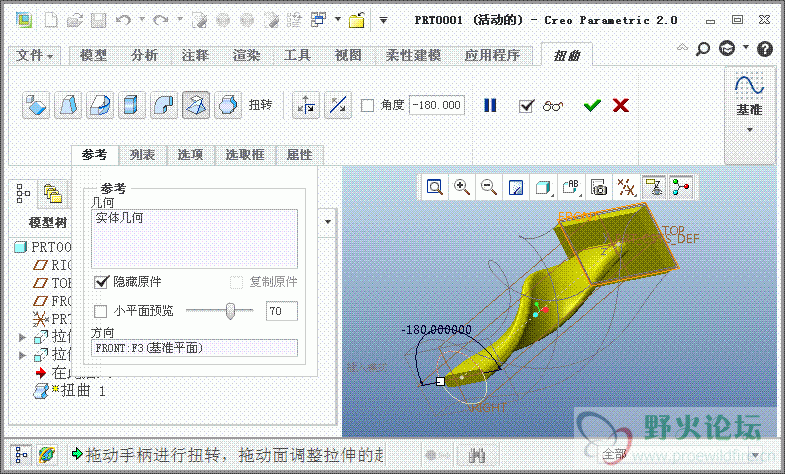Cancel the twist with red X
Screen dimensions: 785x474
[x=621, y=105]
